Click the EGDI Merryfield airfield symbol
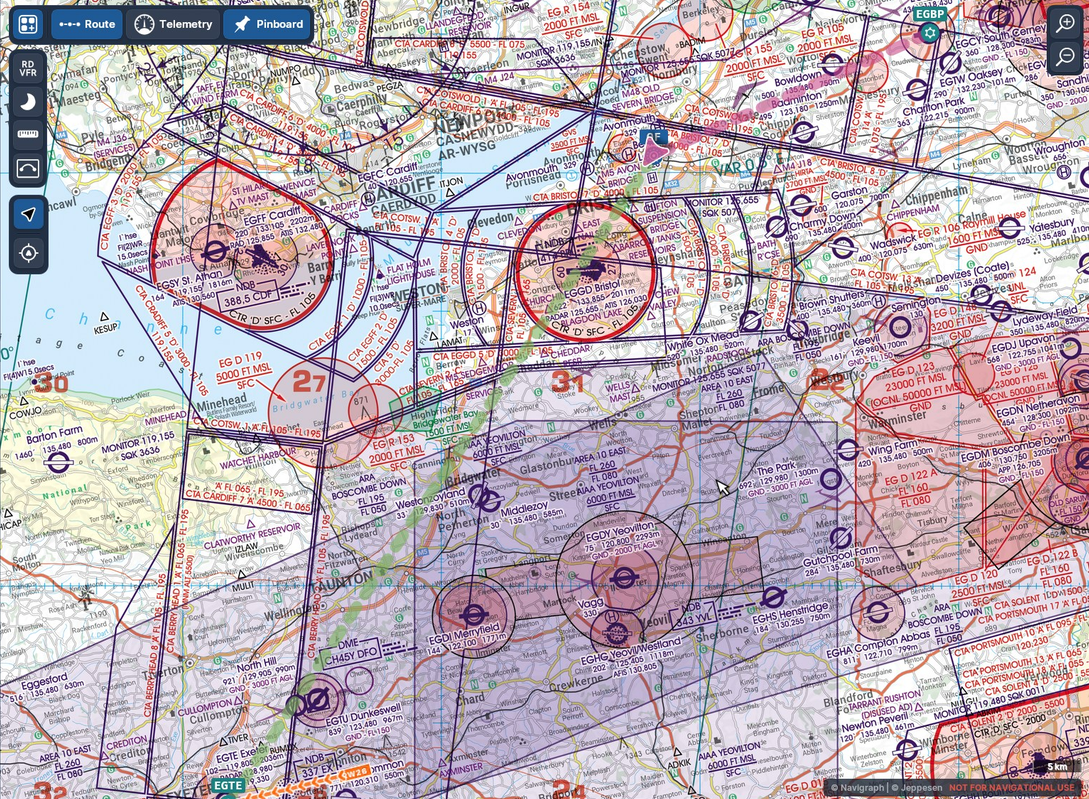The height and width of the screenshot is (799, 1089). [472, 615]
